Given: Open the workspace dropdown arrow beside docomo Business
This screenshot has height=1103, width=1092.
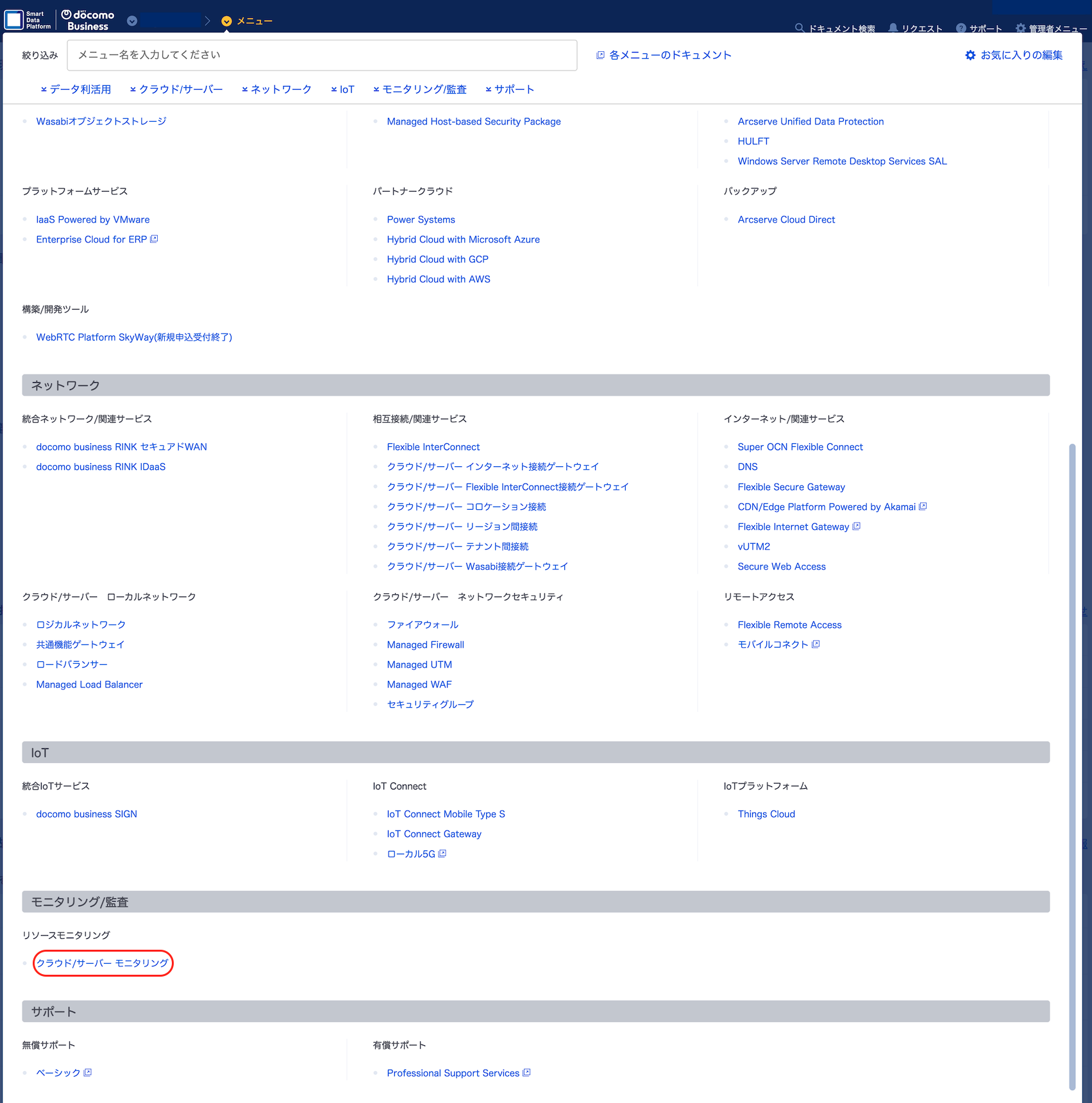Looking at the screenshot, I should 132,21.
